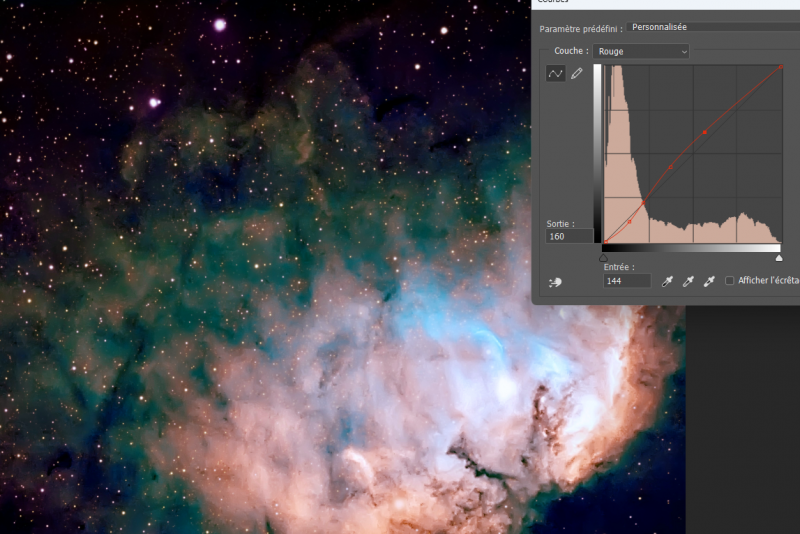Open the Couche channel dropdown showing Rouge
The image size is (800, 534).
[x=641, y=52]
